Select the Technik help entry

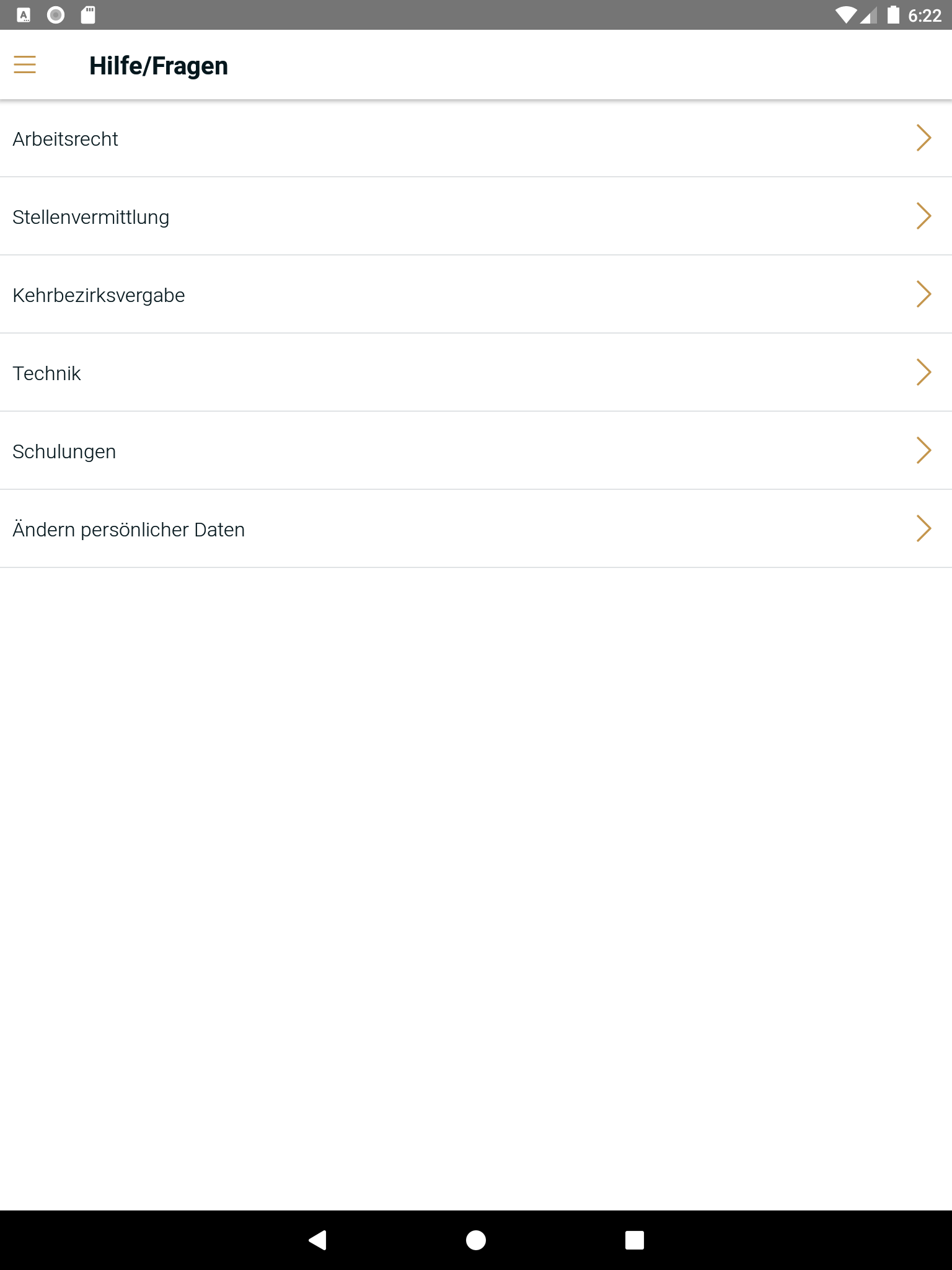tap(47, 373)
